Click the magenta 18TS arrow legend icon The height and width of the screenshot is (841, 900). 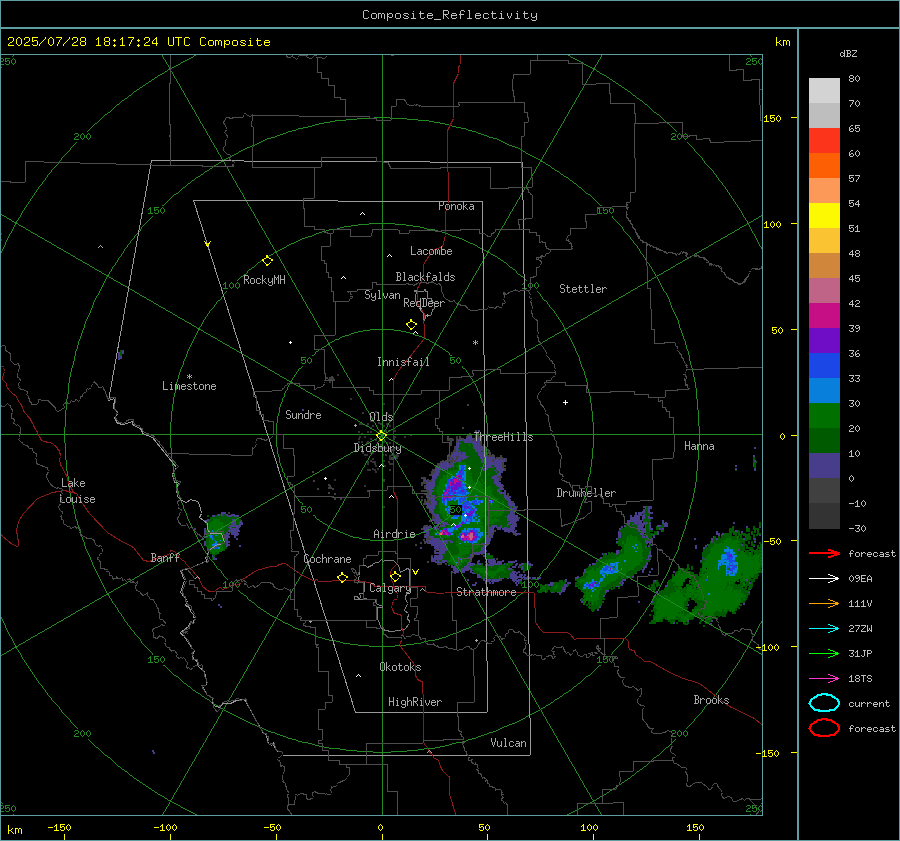pos(824,679)
